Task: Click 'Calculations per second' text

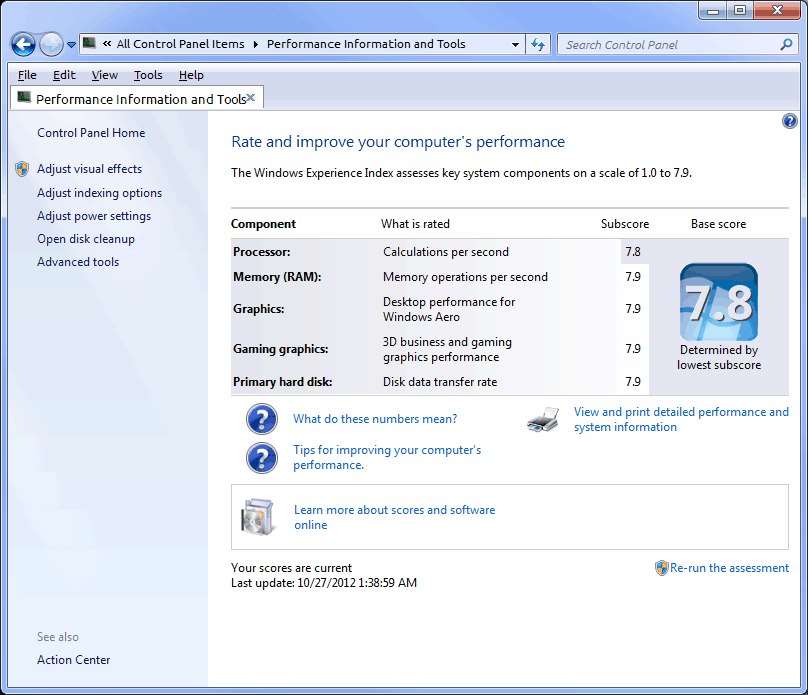Action: pyautogui.click(x=446, y=252)
